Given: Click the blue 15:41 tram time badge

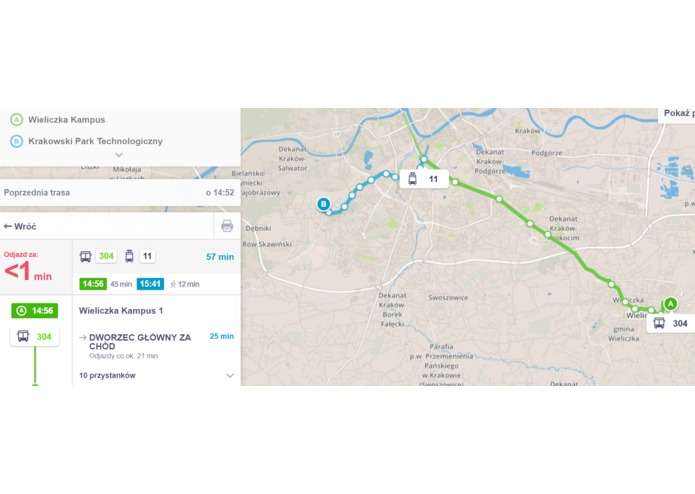Looking at the screenshot, I should point(150,284).
